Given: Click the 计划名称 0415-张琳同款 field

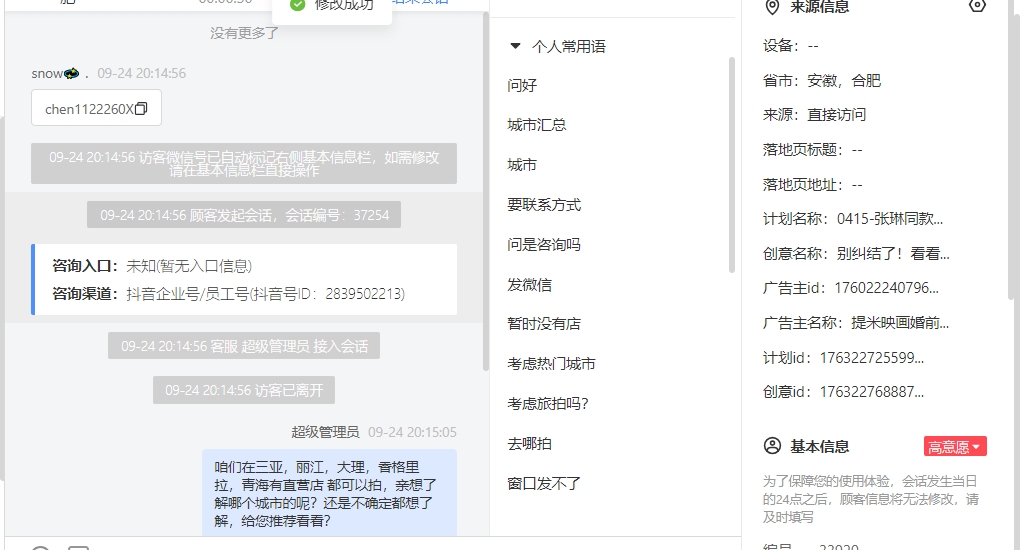Looking at the screenshot, I should pyautogui.click(x=853, y=219).
